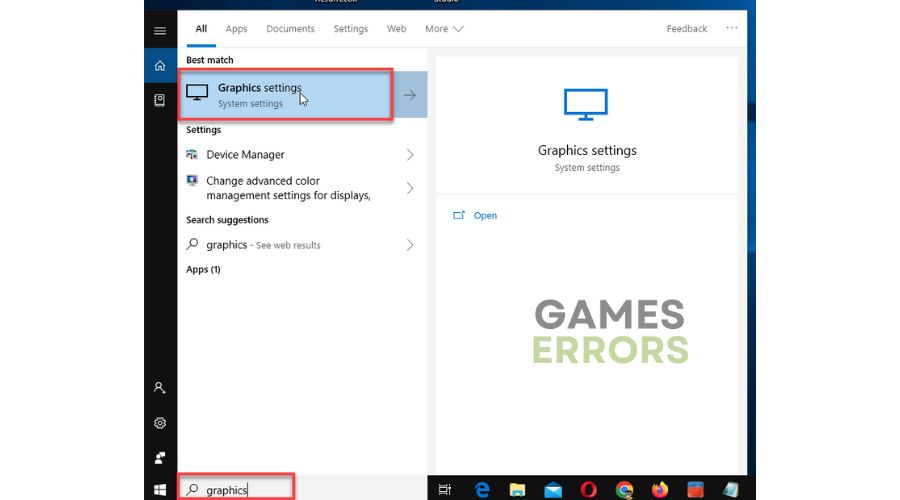The image size is (900, 500).
Task: Open Mail app from taskbar
Action: point(553,490)
